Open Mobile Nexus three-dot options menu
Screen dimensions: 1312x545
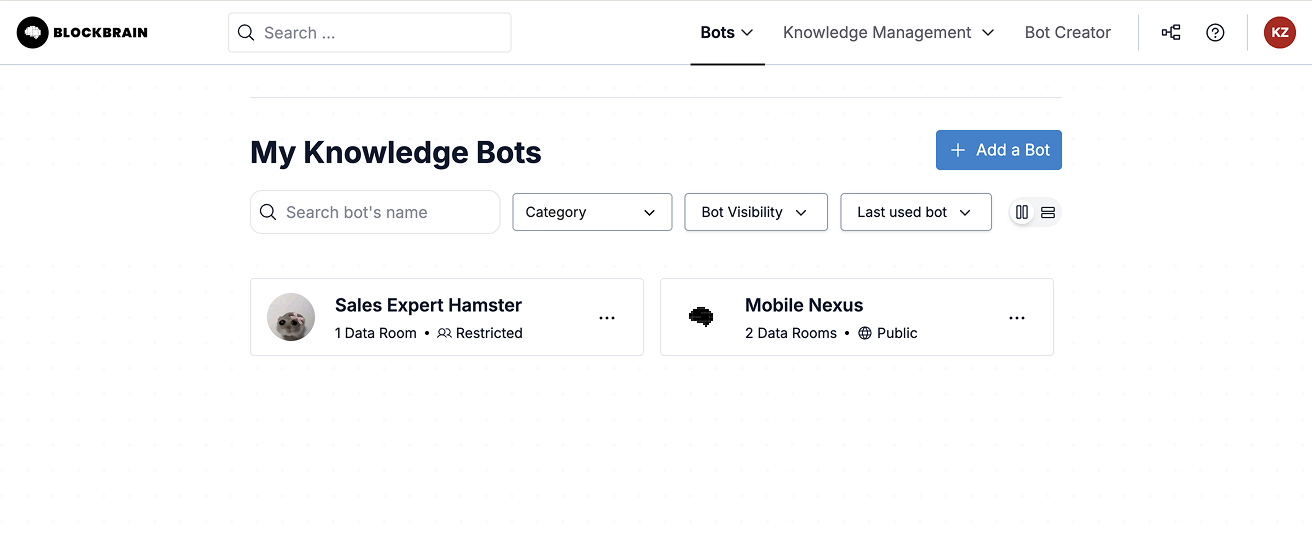click(x=1017, y=318)
